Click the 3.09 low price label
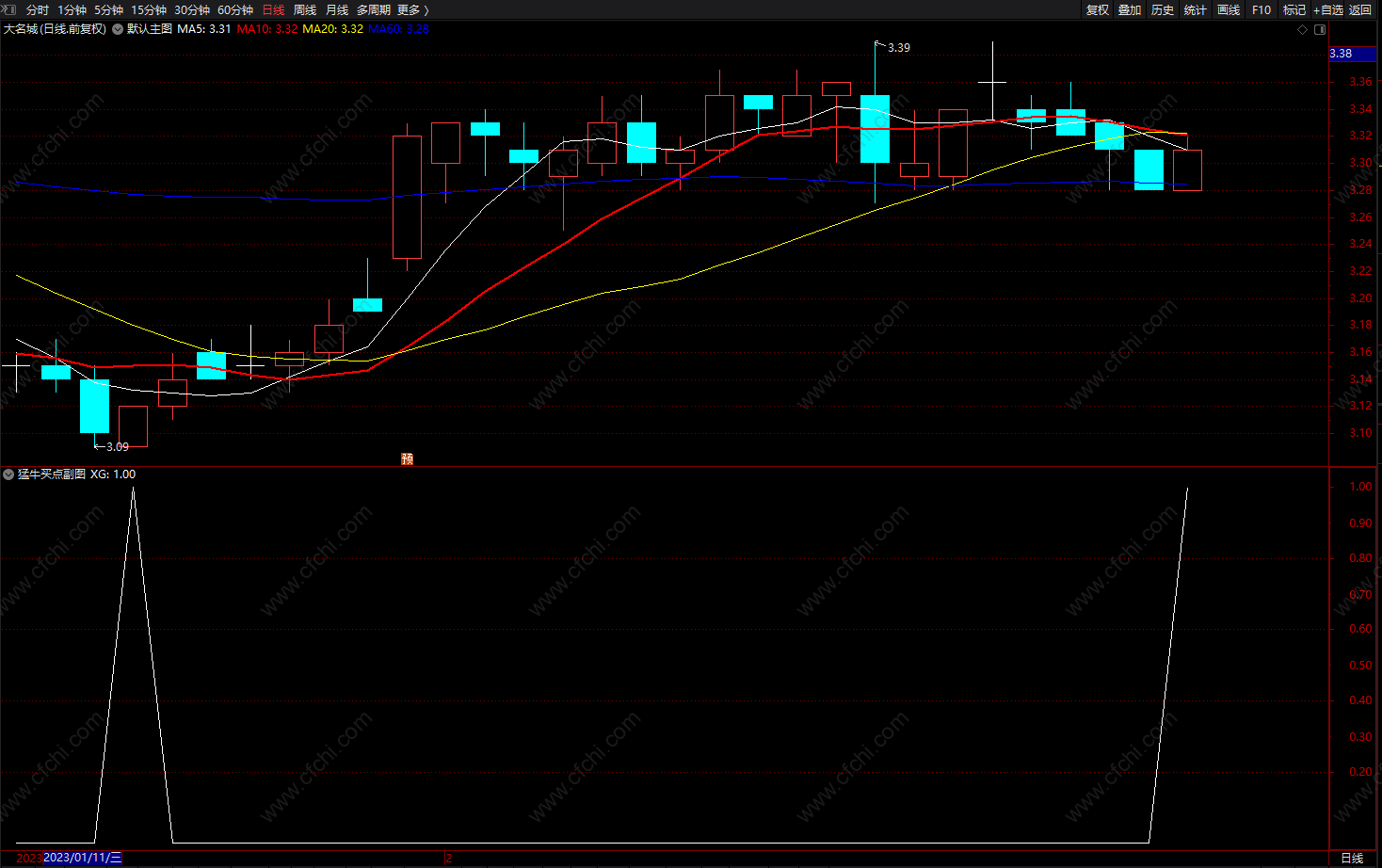The image size is (1382, 868). coord(118,446)
